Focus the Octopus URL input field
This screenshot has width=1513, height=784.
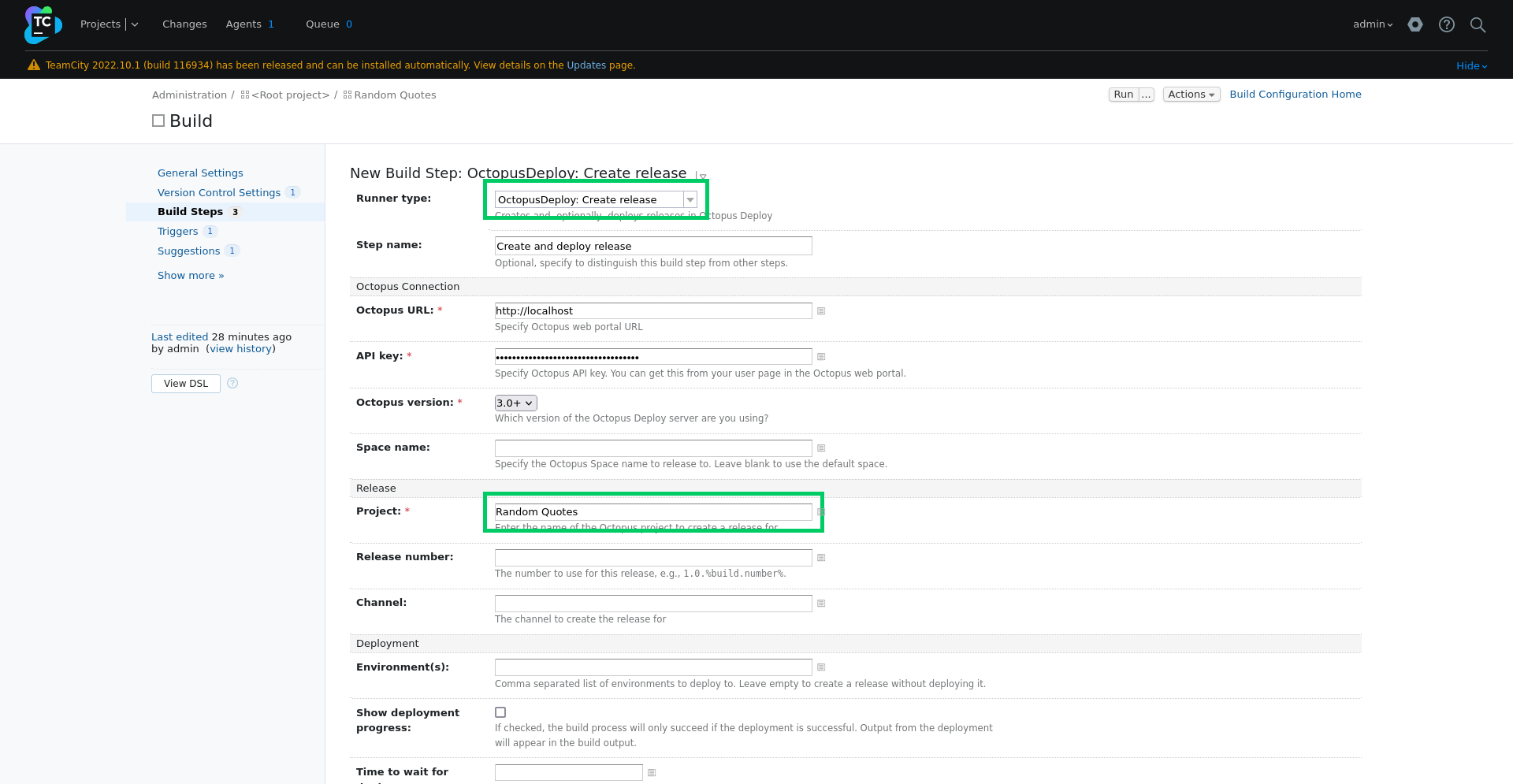[653, 311]
